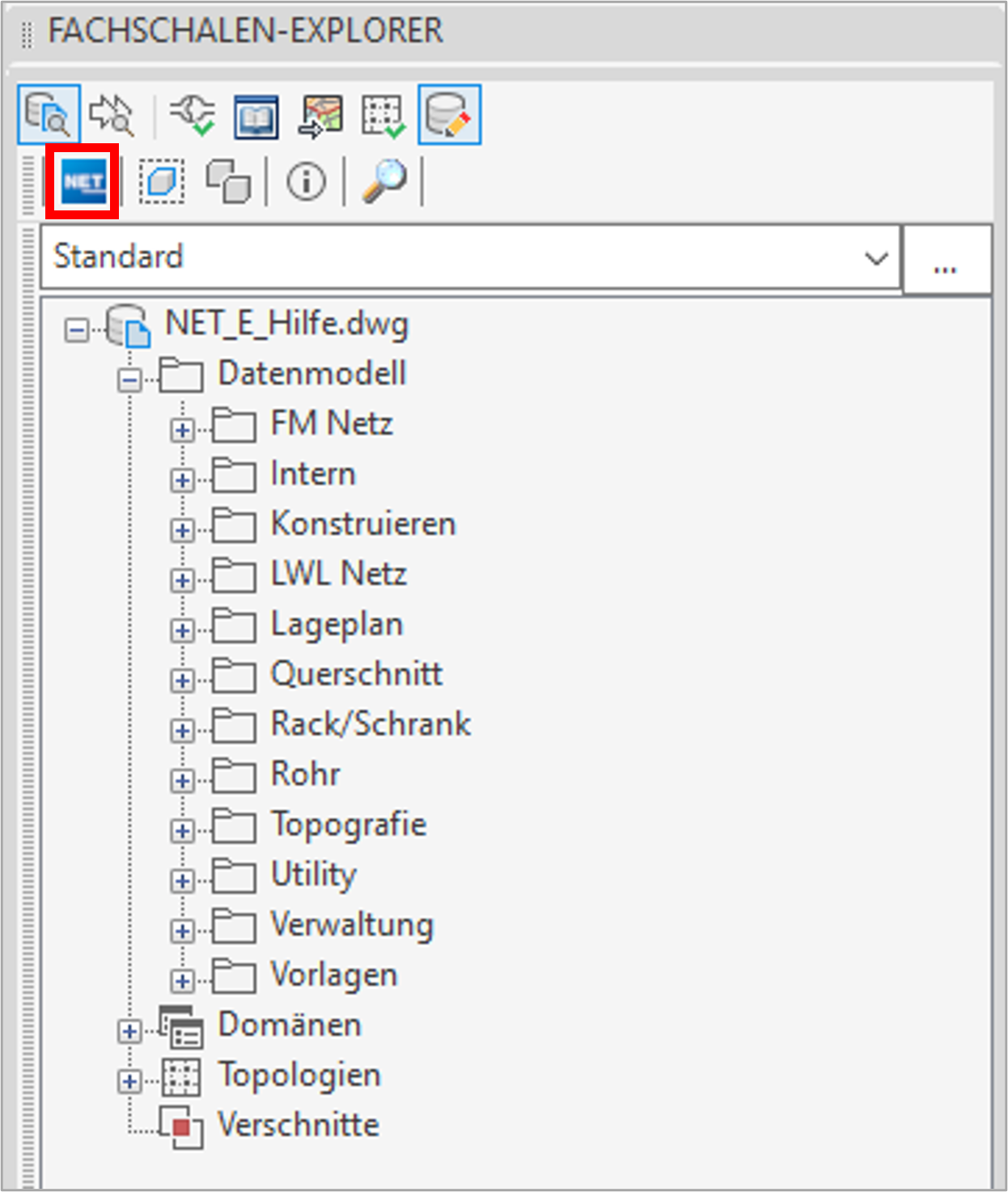Click the connection check icon with green tick

193,114
